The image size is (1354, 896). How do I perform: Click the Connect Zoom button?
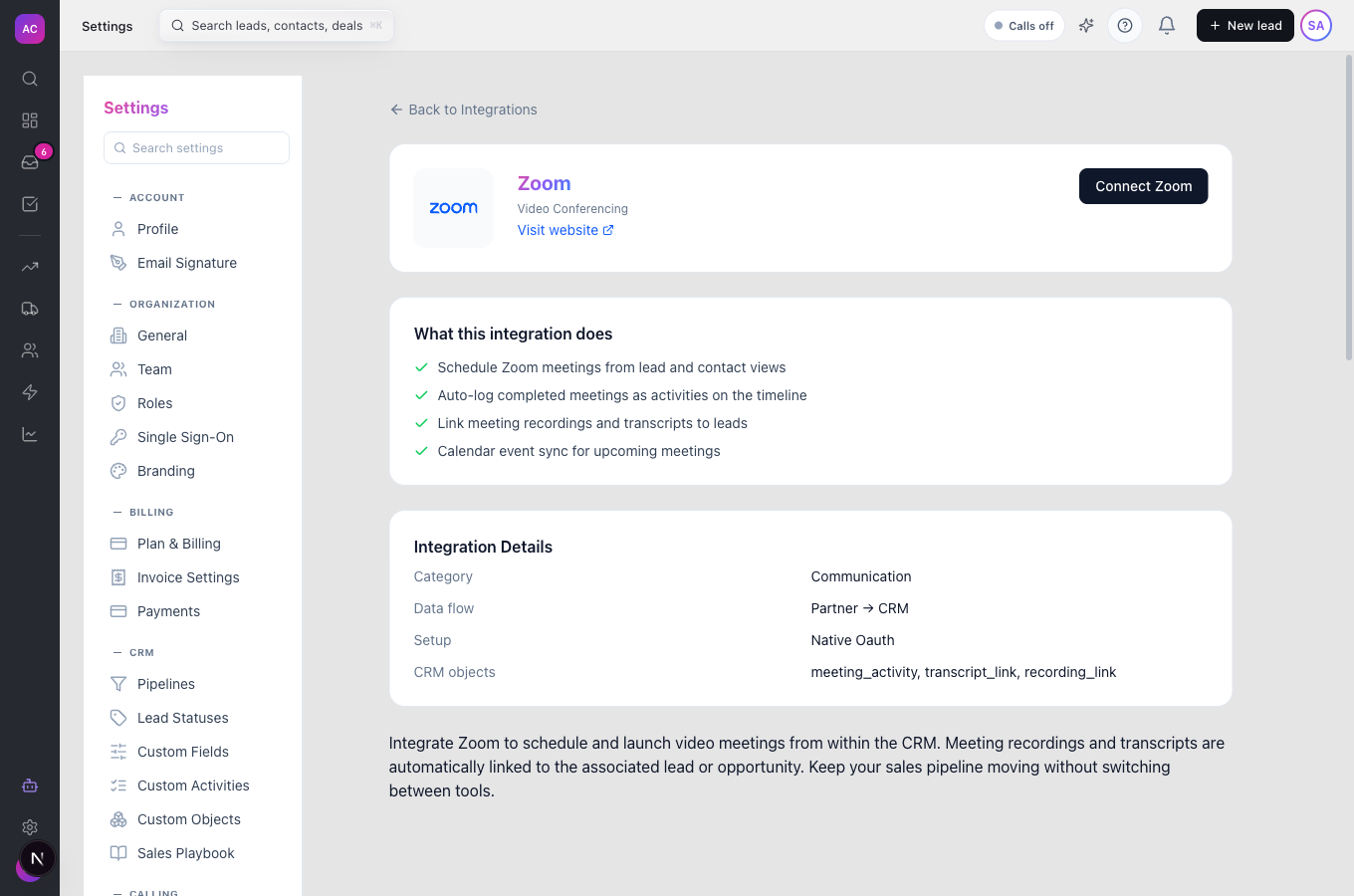click(1143, 186)
